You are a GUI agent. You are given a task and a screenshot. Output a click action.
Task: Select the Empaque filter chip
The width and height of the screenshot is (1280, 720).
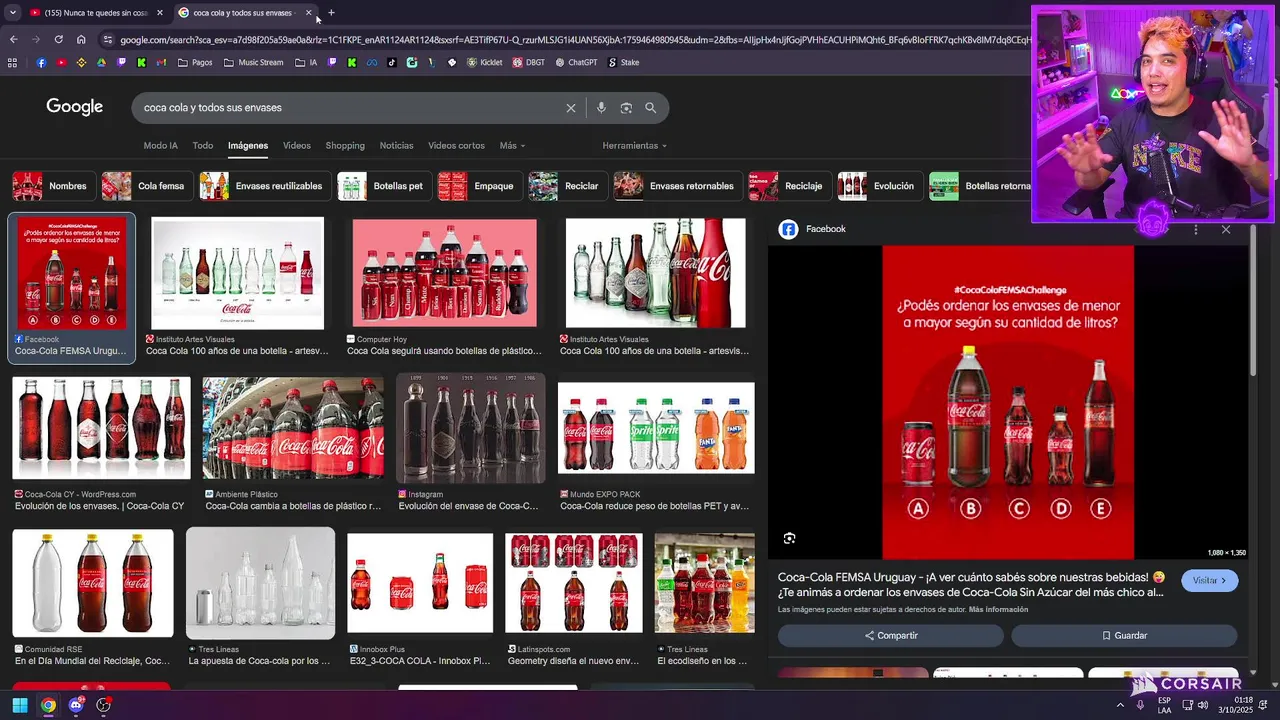479,186
